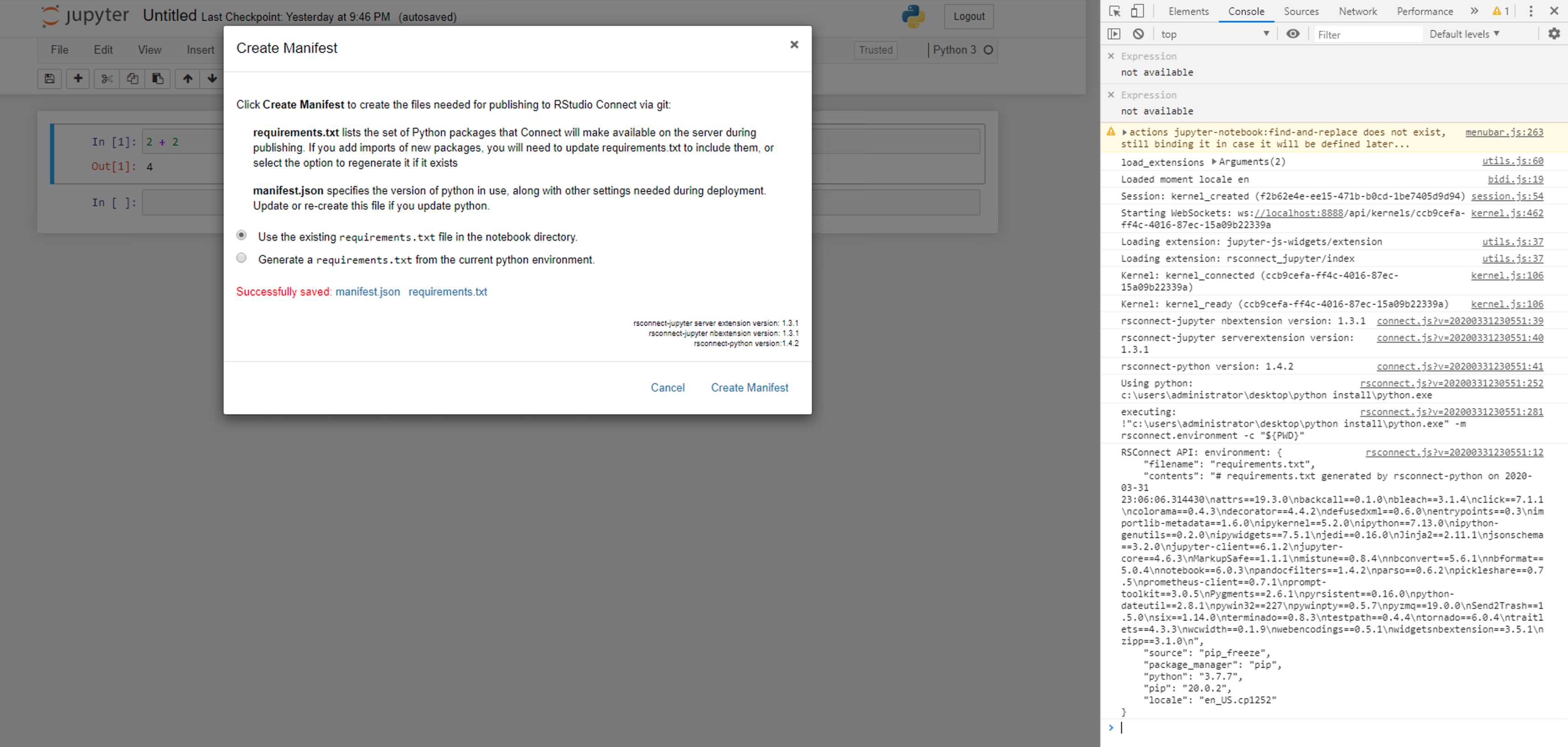Click the Python logo icon
Viewport: 1568px width, 747px height.
tap(913, 17)
